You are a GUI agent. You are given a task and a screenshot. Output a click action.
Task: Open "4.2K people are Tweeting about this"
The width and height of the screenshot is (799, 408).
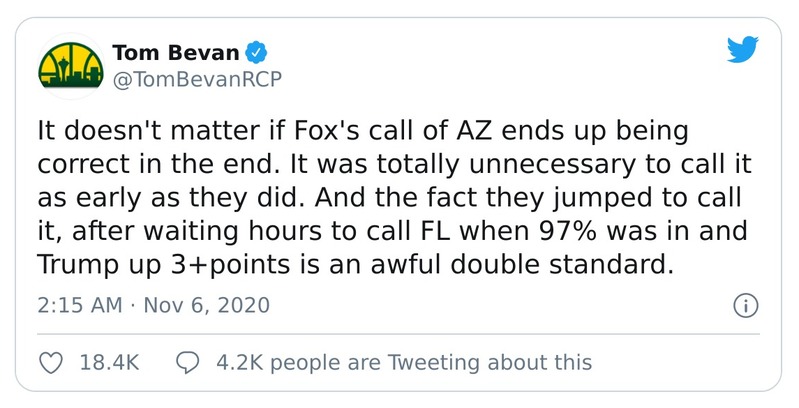coord(403,362)
